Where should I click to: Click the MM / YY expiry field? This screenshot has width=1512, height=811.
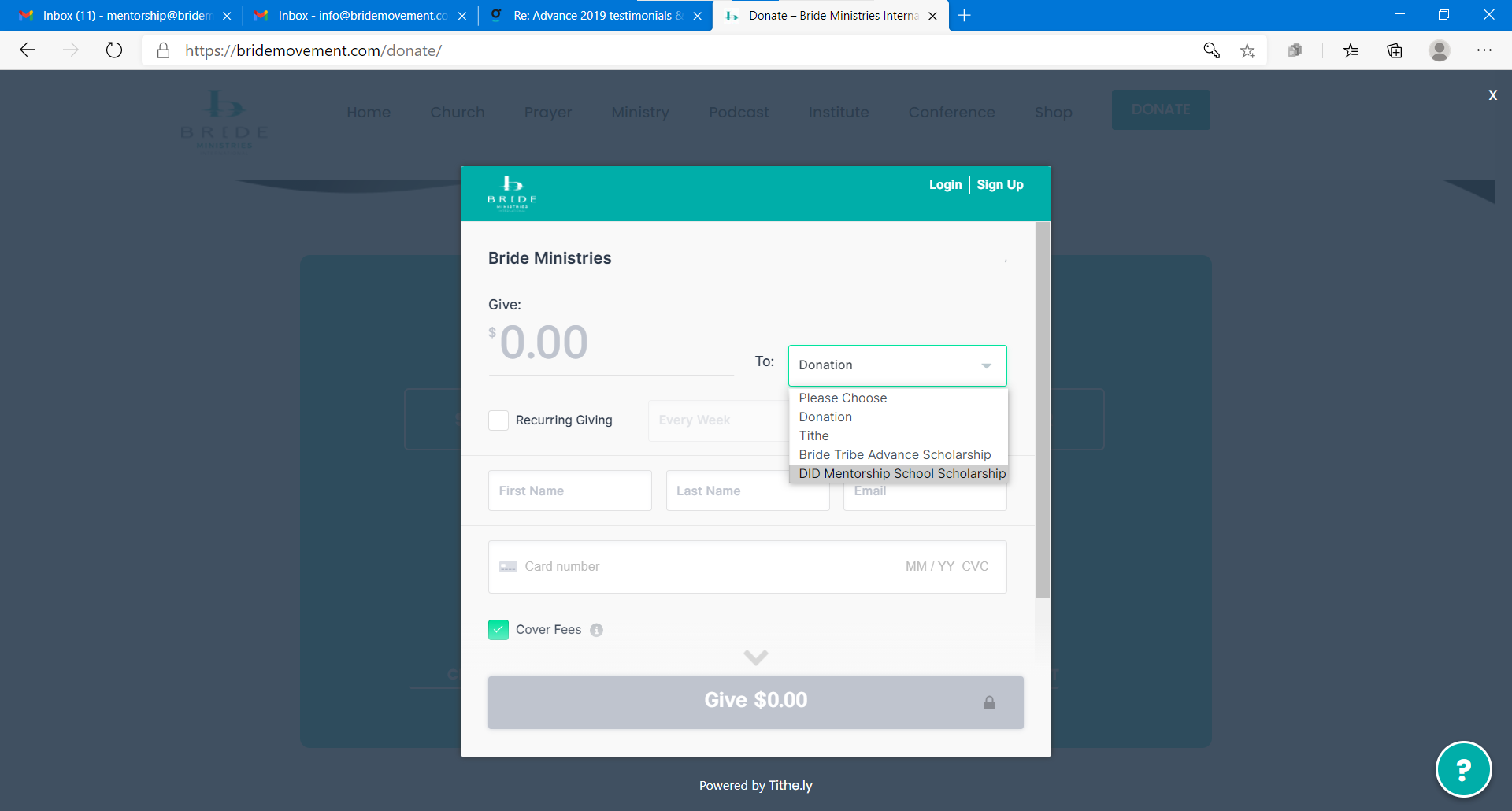coord(929,567)
